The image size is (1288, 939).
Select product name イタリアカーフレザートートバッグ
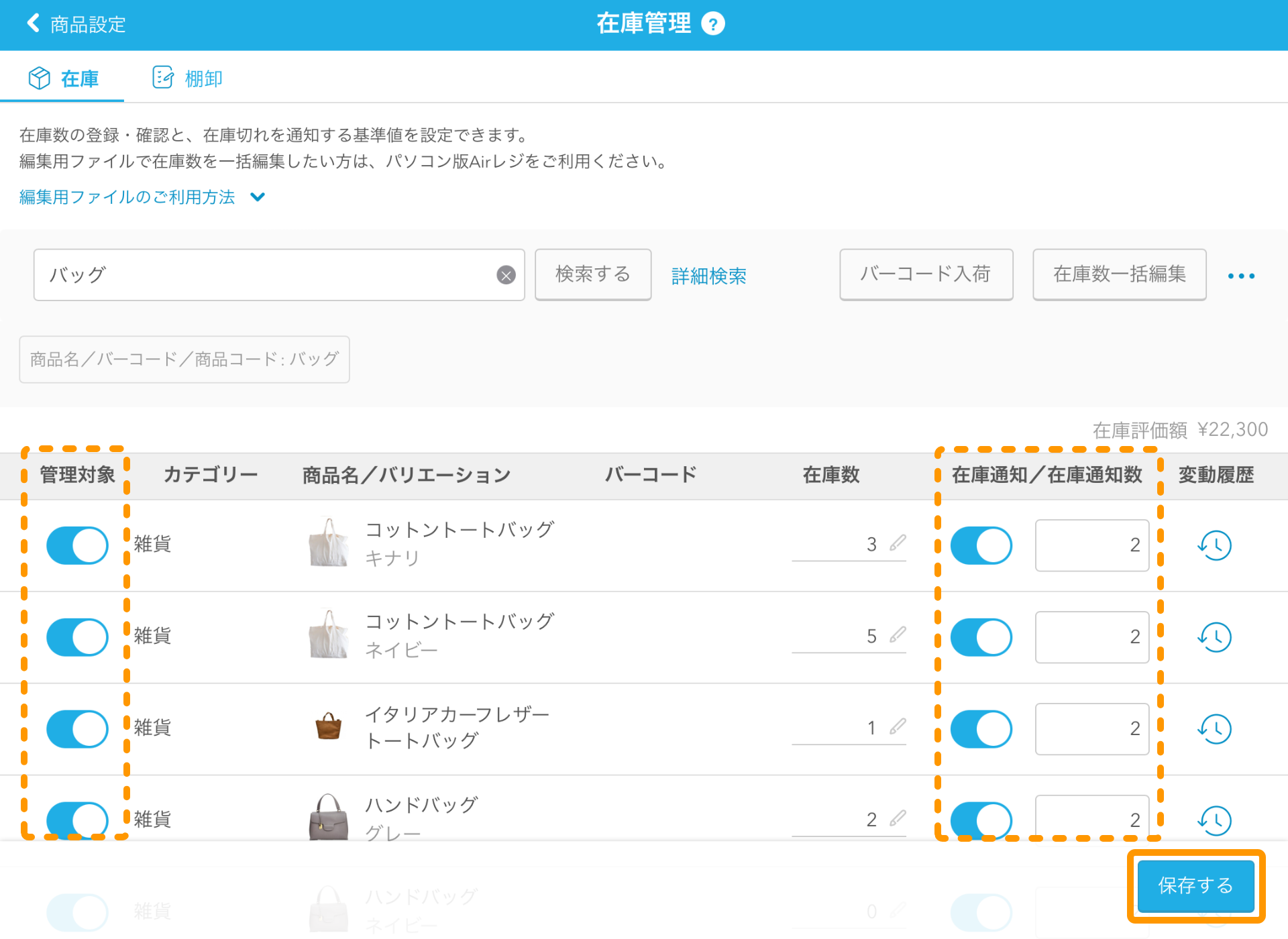[457, 728]
